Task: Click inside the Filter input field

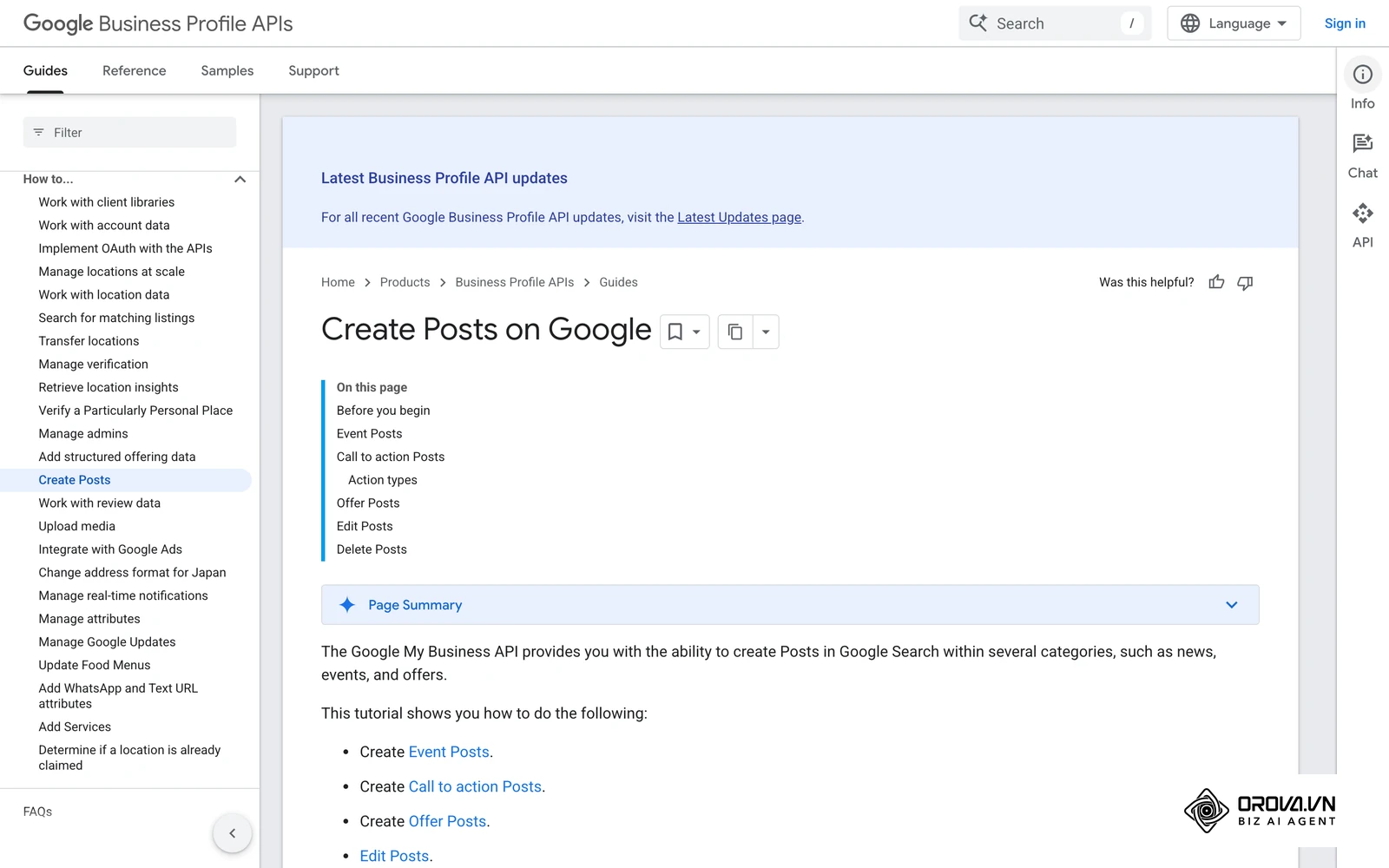Action: [129, 133]
